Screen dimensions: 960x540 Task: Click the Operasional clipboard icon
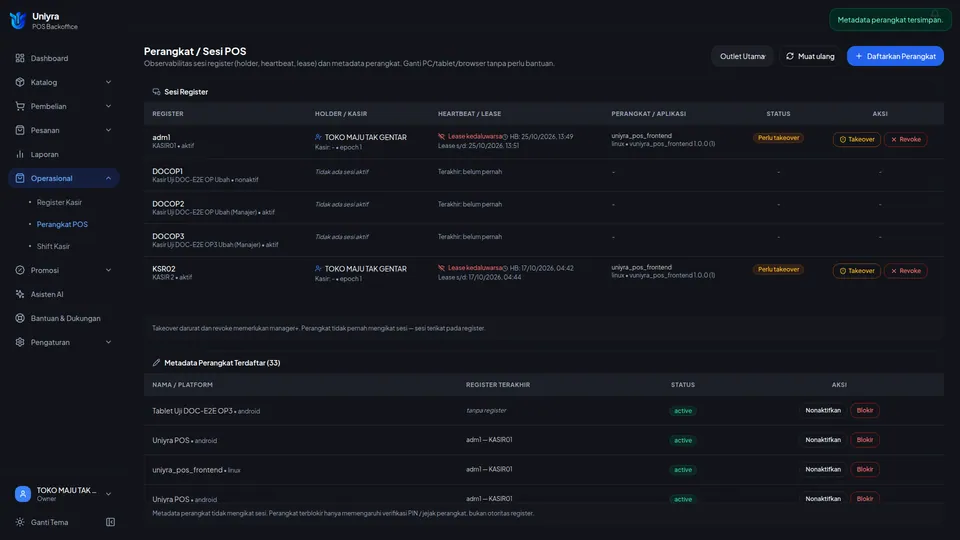(x=20, y=178)
